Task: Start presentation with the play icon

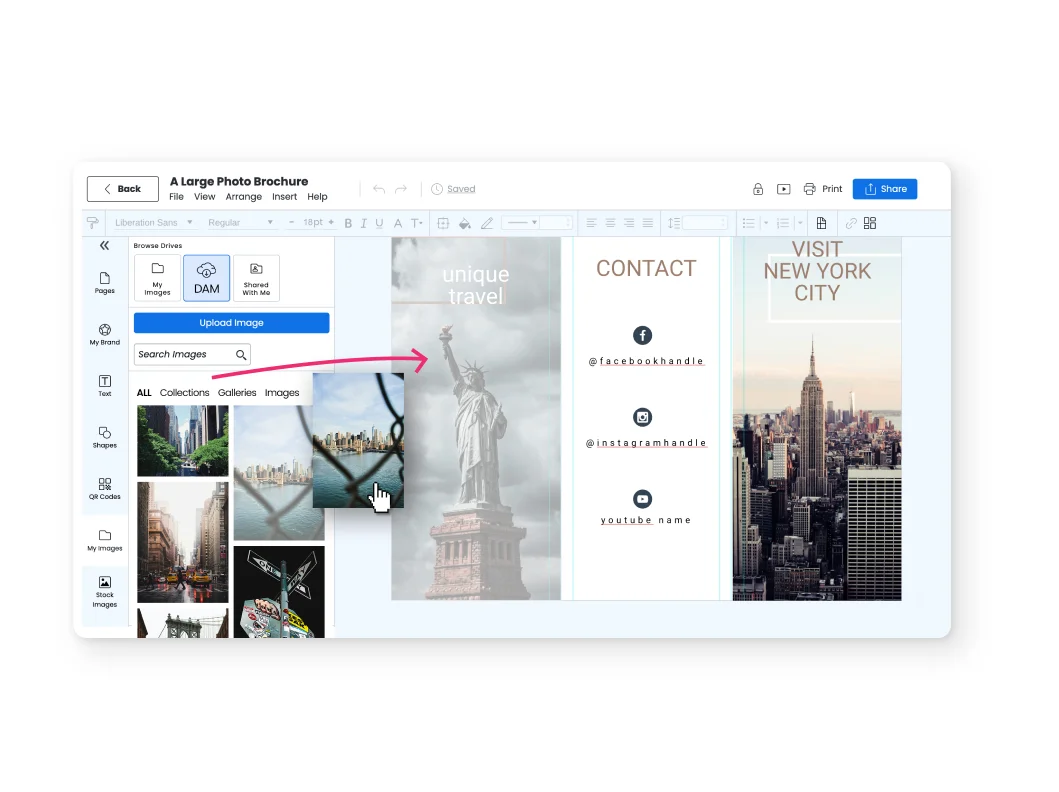Action: (784, 189)
